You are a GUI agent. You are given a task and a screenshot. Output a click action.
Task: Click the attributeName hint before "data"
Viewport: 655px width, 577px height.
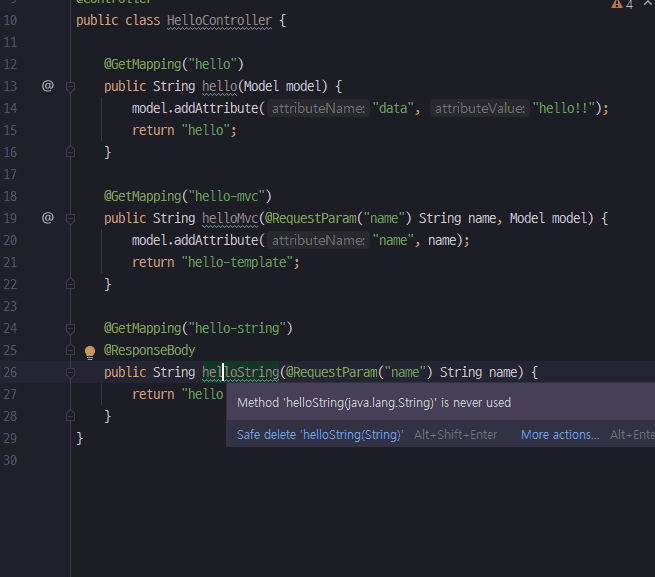tap(319, 108)
